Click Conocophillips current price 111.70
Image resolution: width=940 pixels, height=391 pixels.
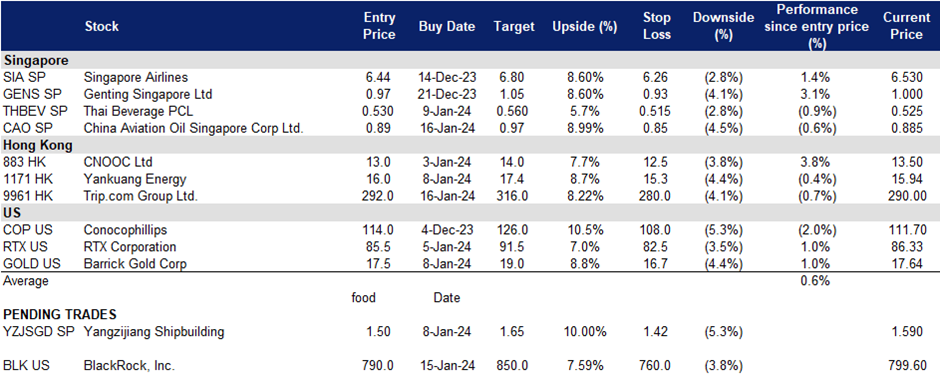(908, 230)
